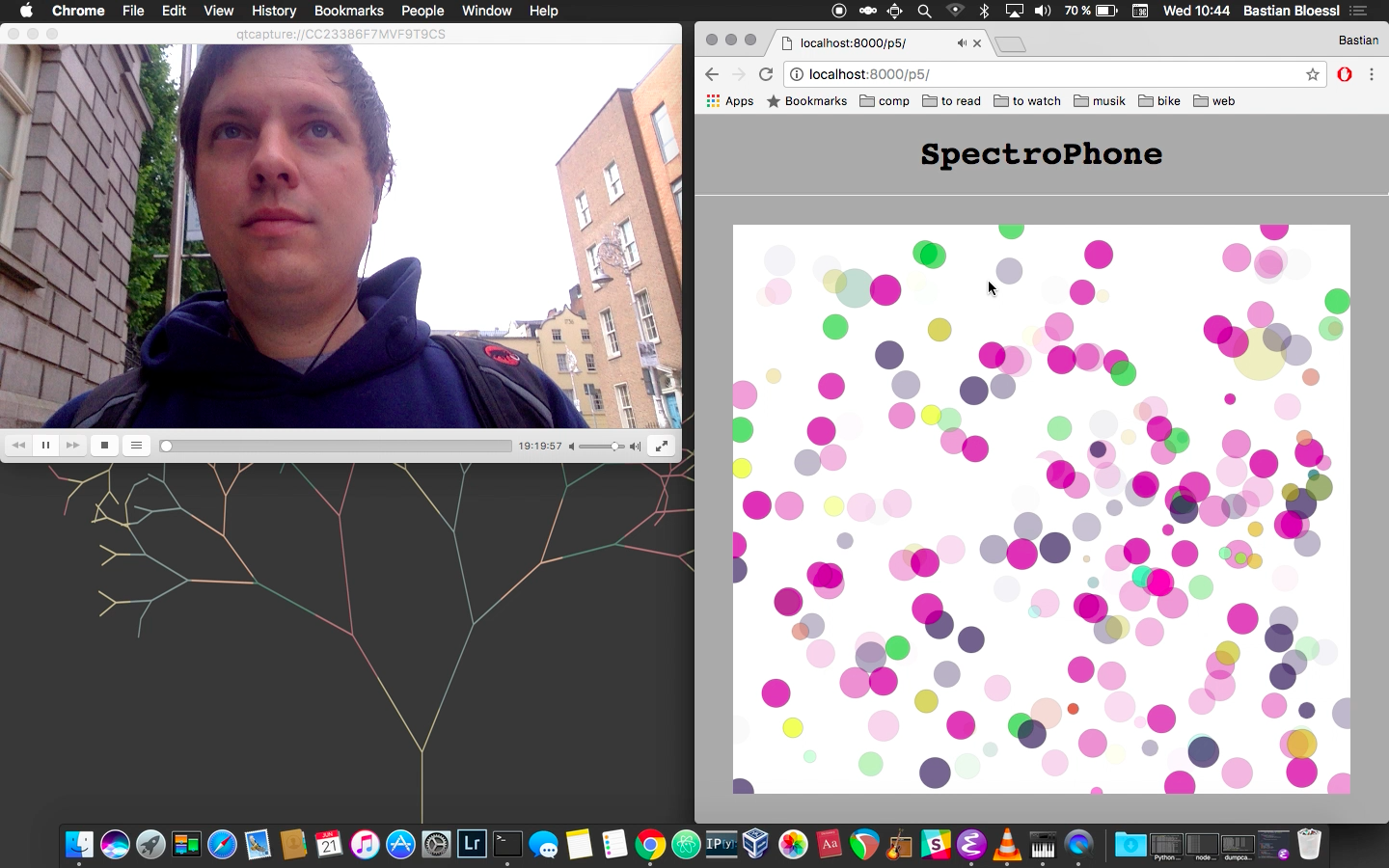Expand the 'musik' bookmarks folder
Image resolution: width=1389 pixels, height=868 pixels.
tap(1100, 101)
